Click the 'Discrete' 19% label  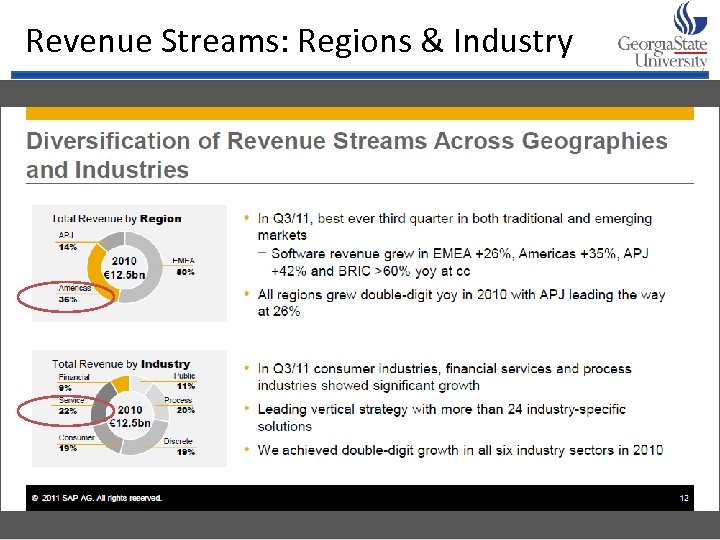click(179, 446)
